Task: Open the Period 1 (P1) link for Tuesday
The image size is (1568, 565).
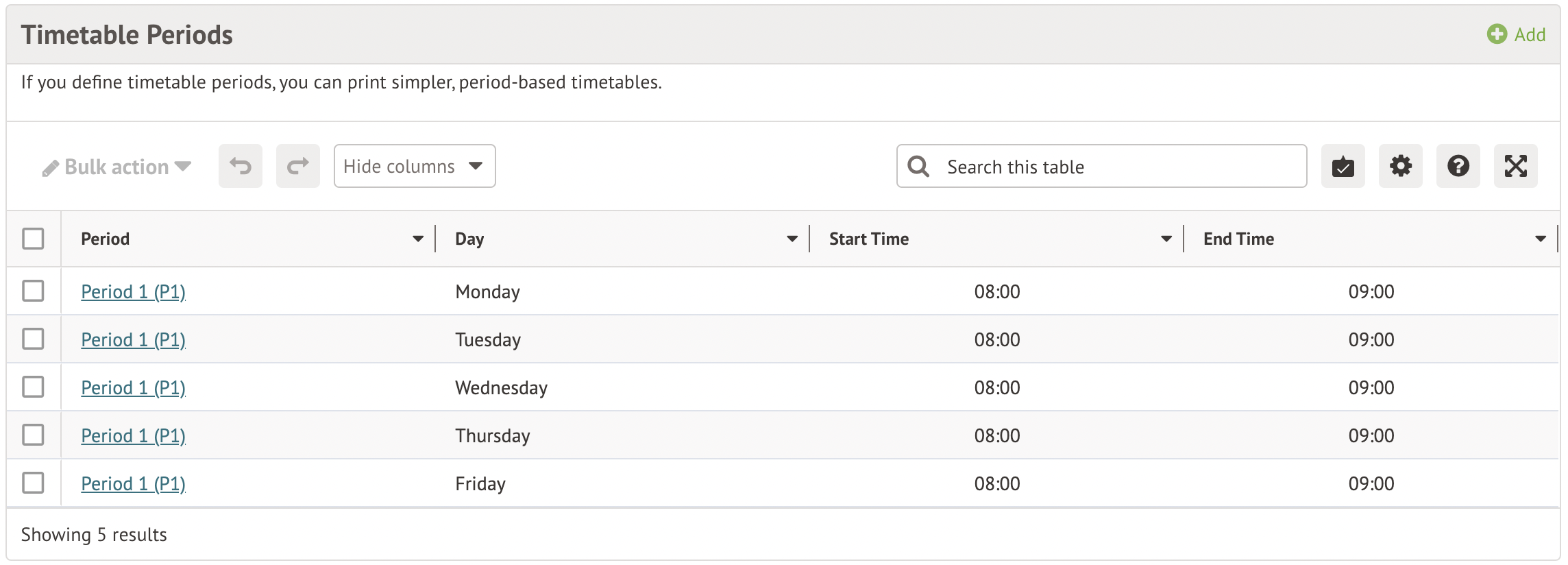Action: 133,339
